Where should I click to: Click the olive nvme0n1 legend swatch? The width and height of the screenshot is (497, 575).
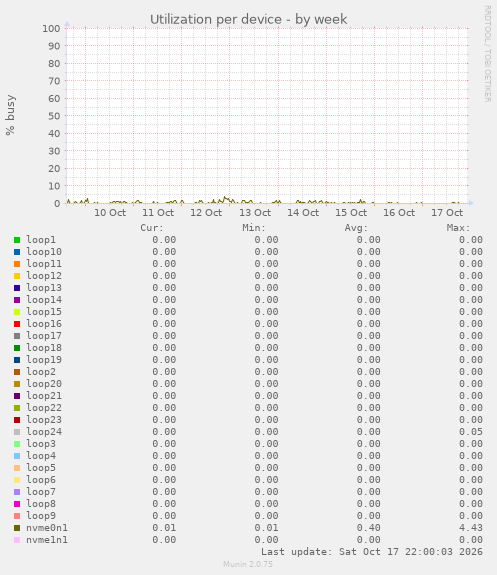click(x=17, y=528)
